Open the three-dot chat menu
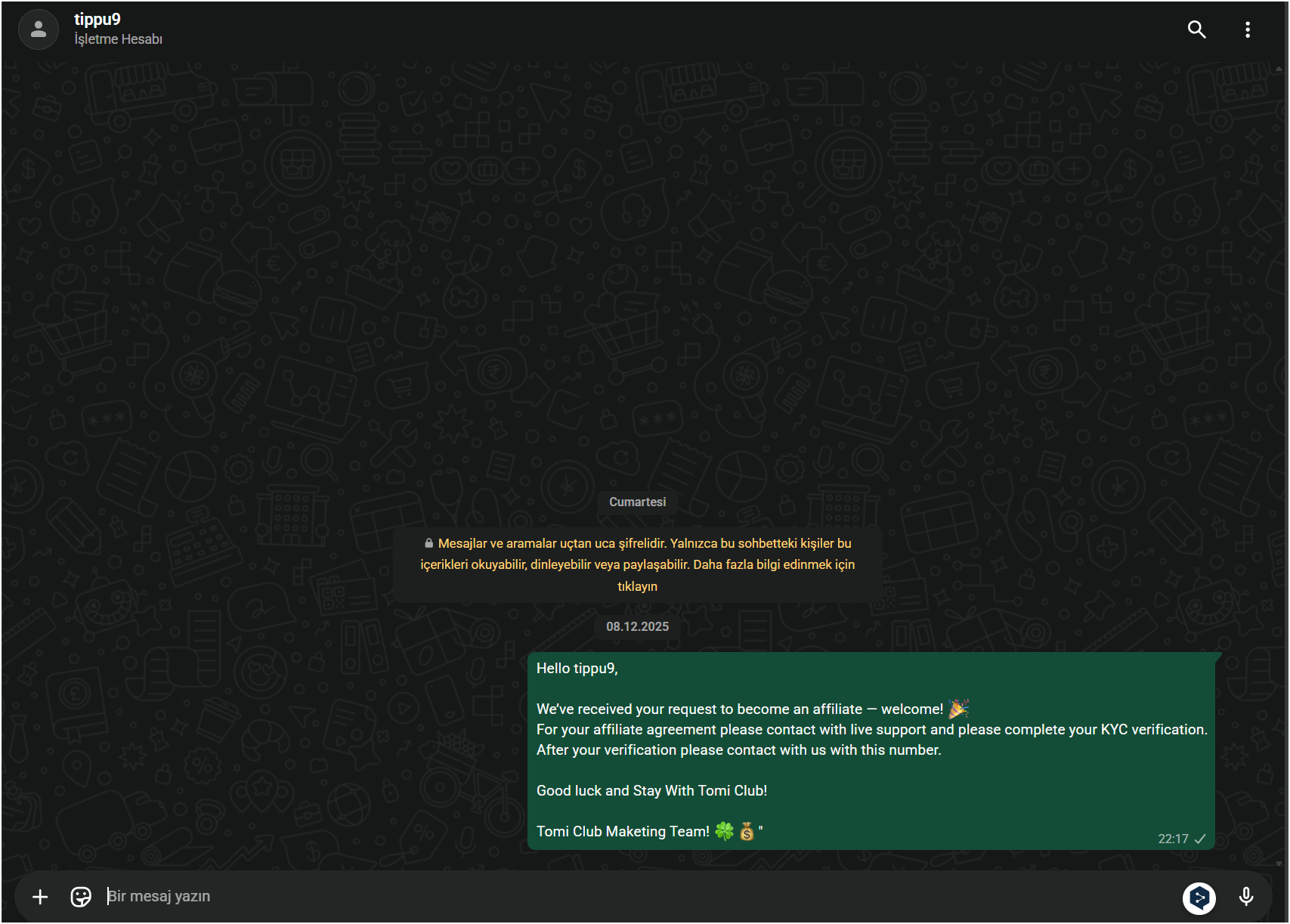The image size is (1290, 924). click(1247, 29)
